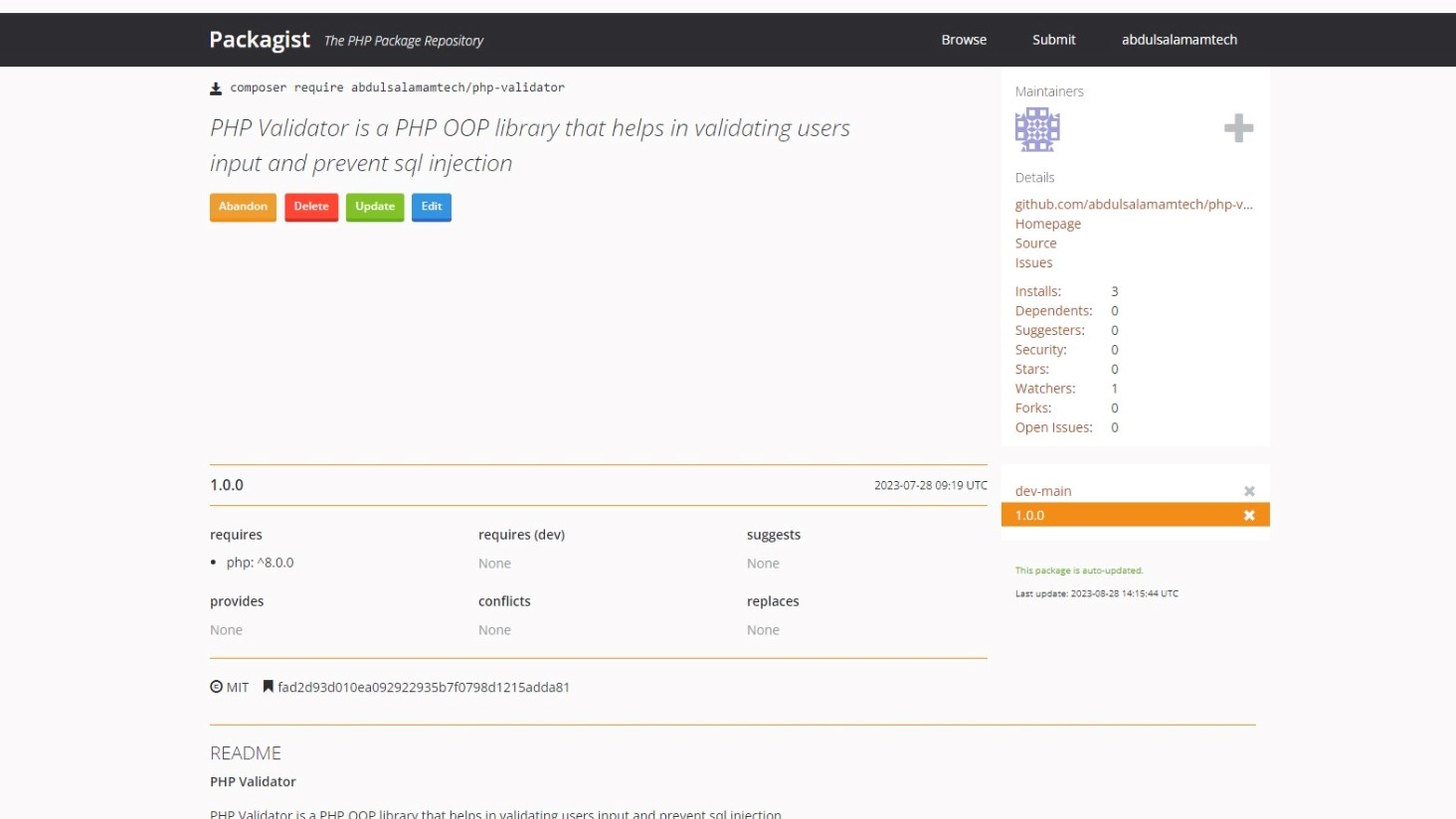
Task: Click the PHP Validator README title
Action: pos(253,782)
